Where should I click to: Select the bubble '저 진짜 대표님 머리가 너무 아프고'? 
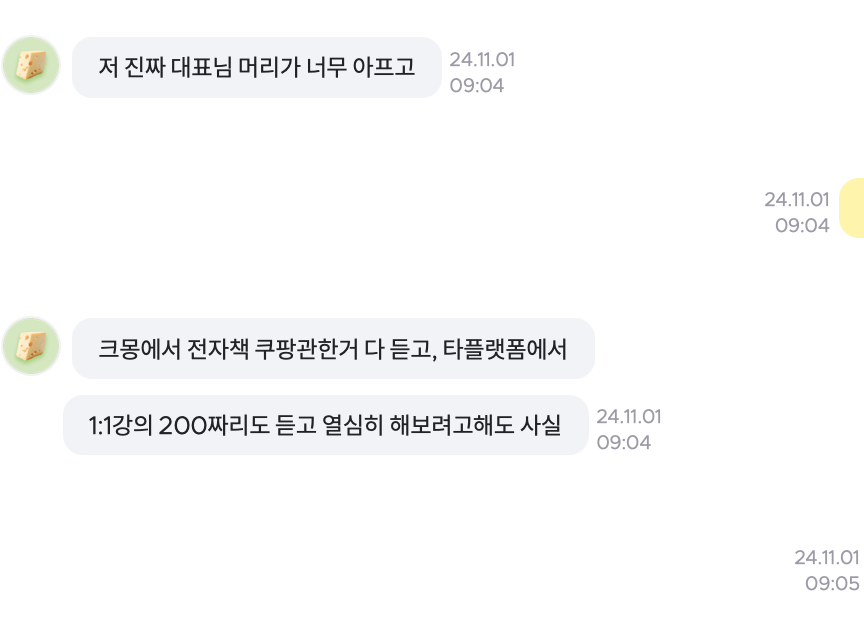256,68
